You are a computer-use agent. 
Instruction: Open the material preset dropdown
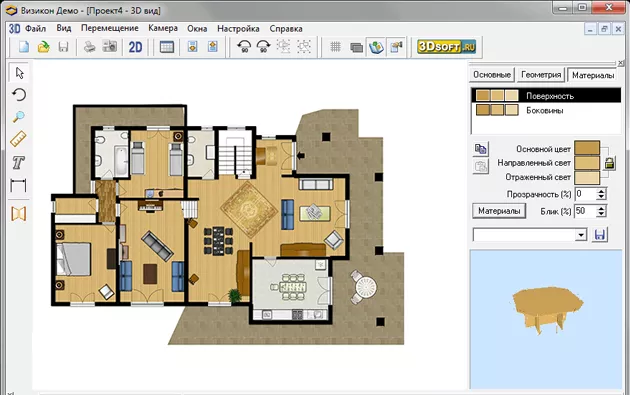pyautogui.click(x=581, y=235)
